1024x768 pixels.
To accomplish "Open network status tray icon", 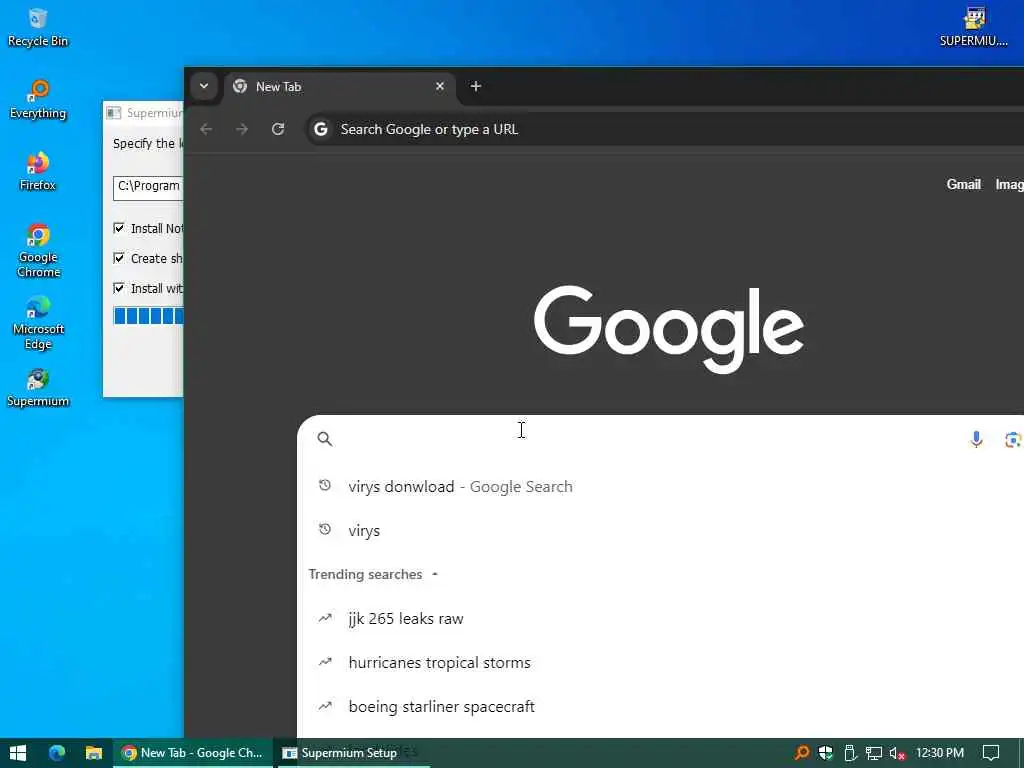I will point(874,753).
